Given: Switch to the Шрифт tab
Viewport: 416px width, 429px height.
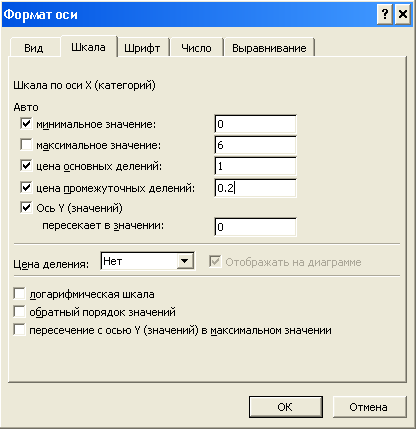Looking at the screenshot, I should pos(142,48).
